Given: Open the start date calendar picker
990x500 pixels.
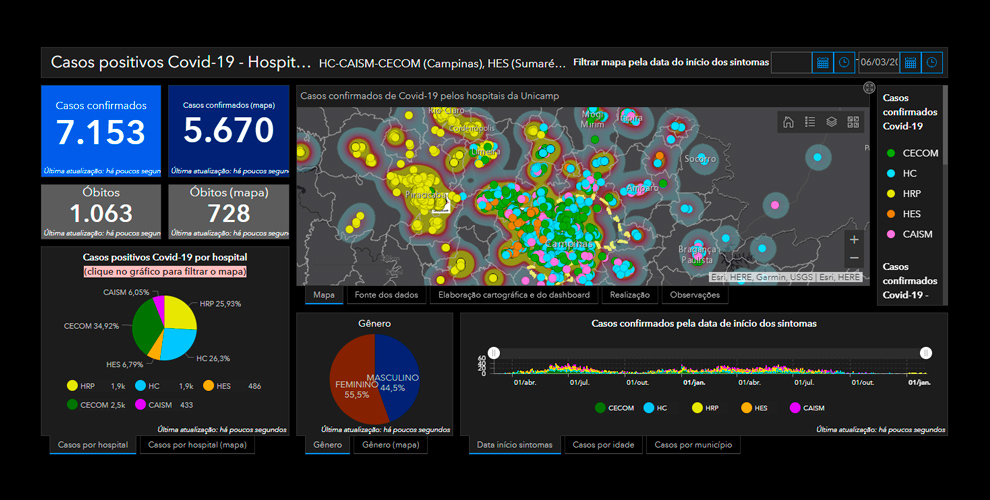Looking at the screenshot, I should point(822,63).
